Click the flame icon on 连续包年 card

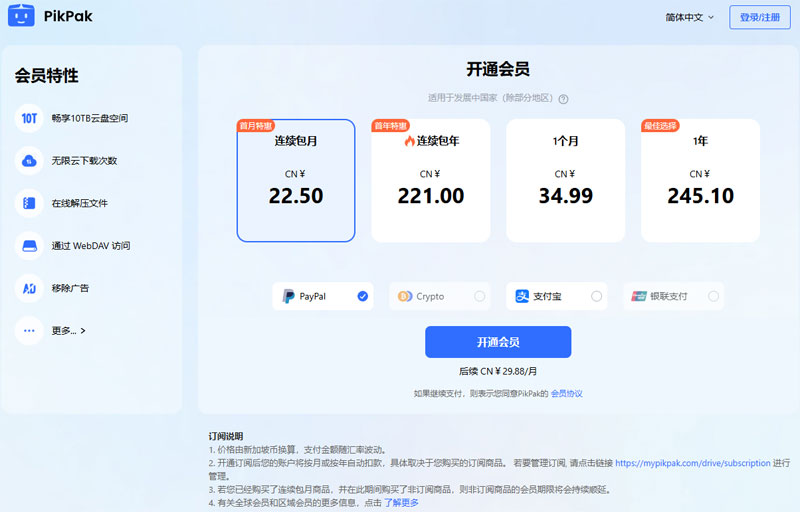(409, 141)
